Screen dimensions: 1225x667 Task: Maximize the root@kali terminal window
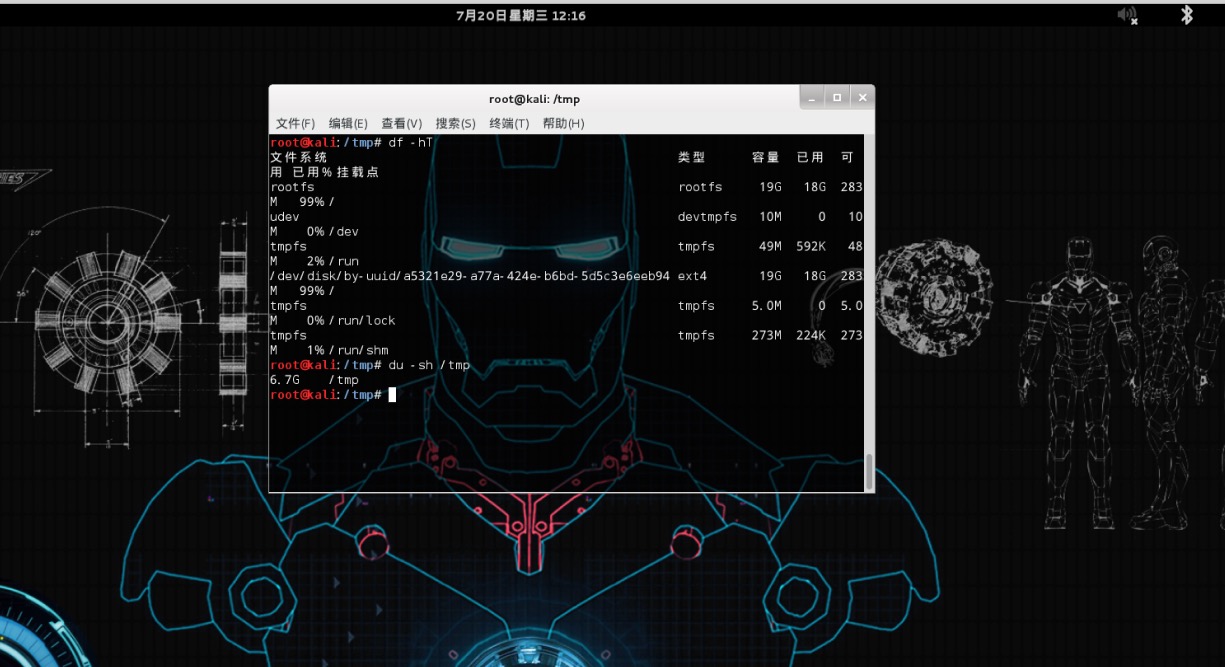(x=837, y=98)
